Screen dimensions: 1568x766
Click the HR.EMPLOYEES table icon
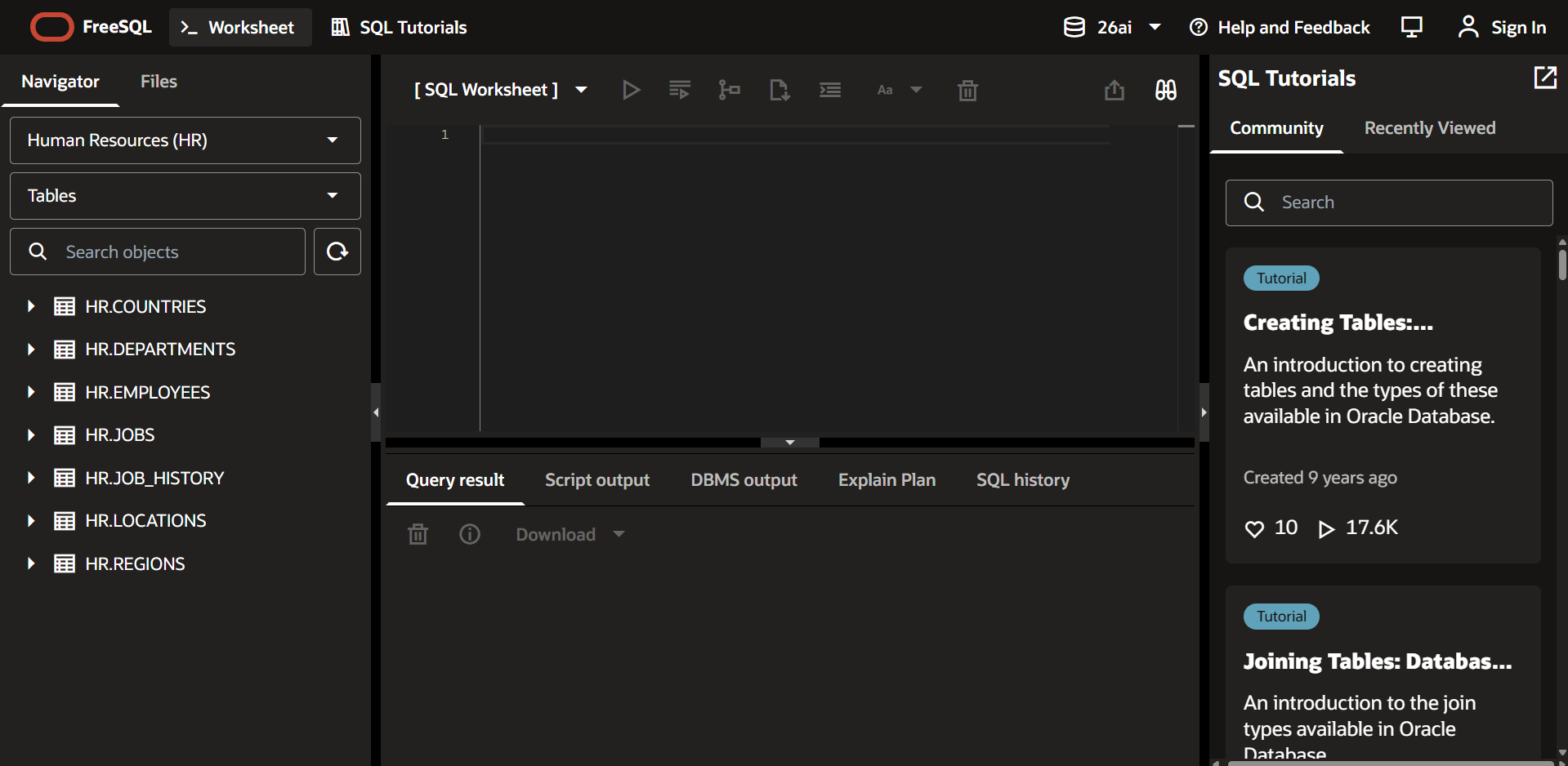pyautogui.click(x=65, y=392)
